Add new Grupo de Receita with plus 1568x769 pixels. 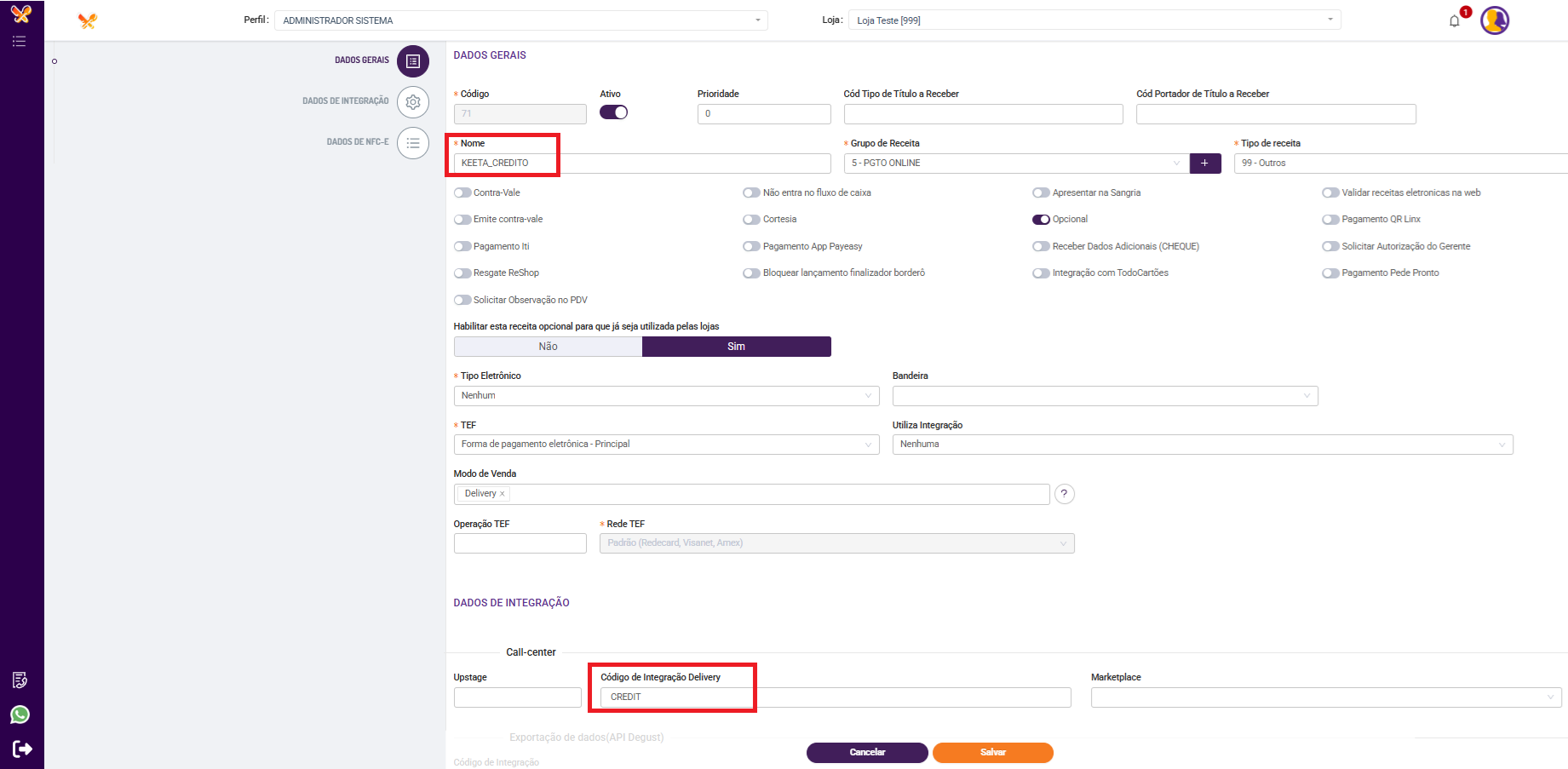tap(1204, 164)
